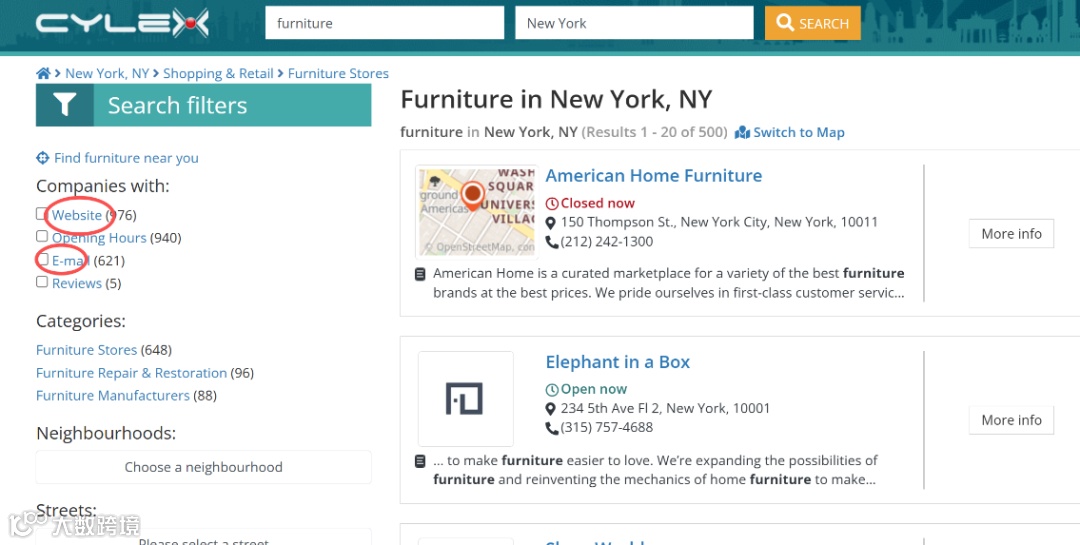Click the American Home Furniture map thumbnail

pos(476,211)
